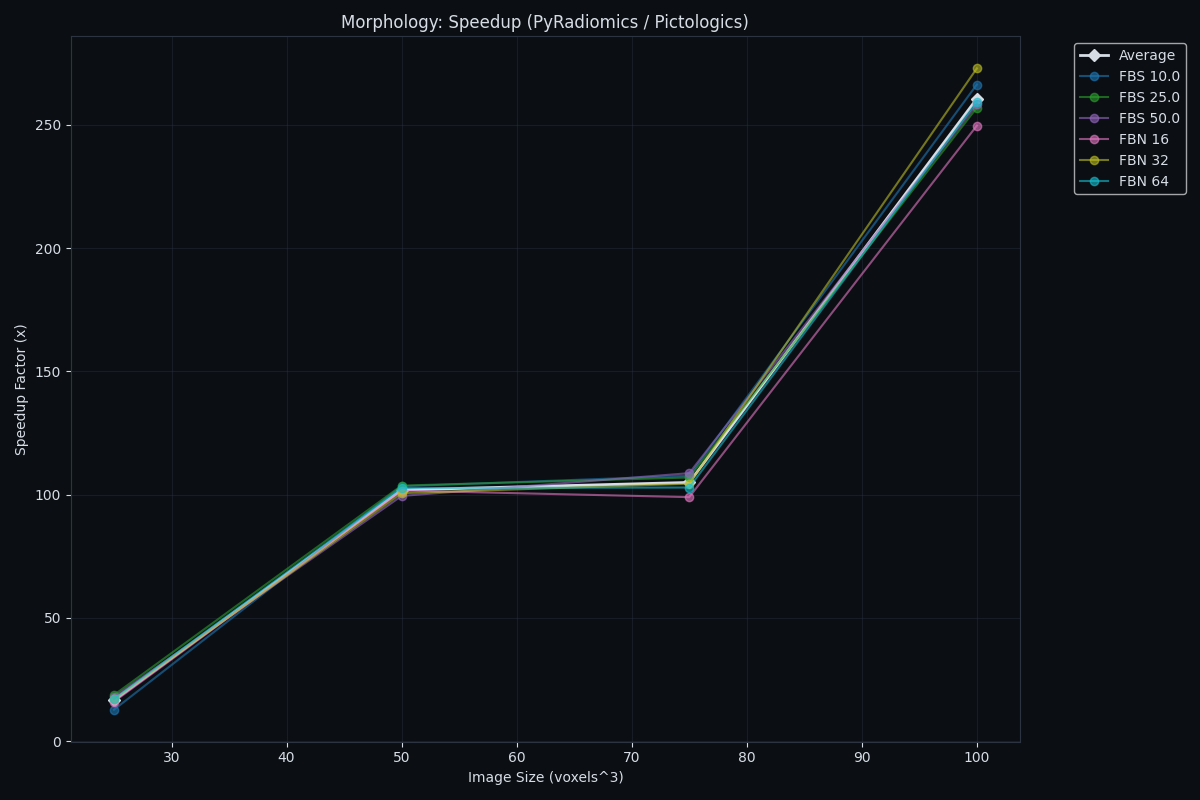Click the cluster of data points at size 50

[401, 490]
